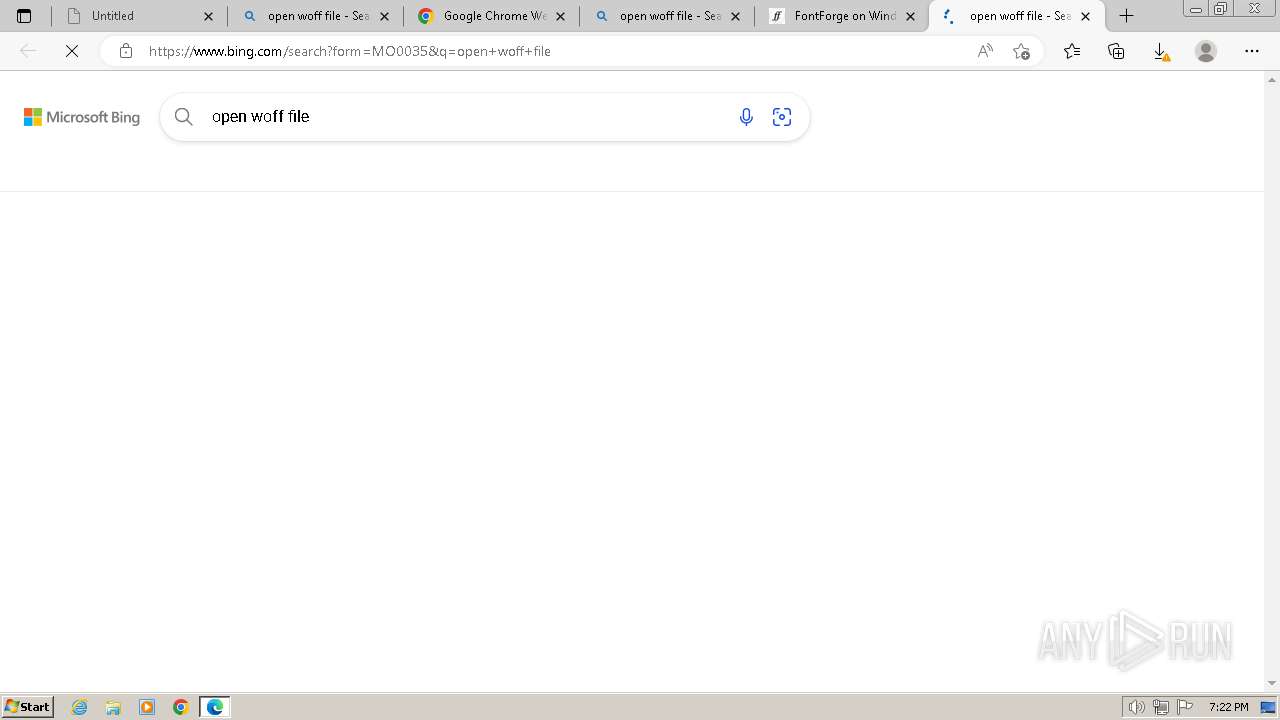Close the Untitled tab
Screen dimensions: 1280x720
209,16
